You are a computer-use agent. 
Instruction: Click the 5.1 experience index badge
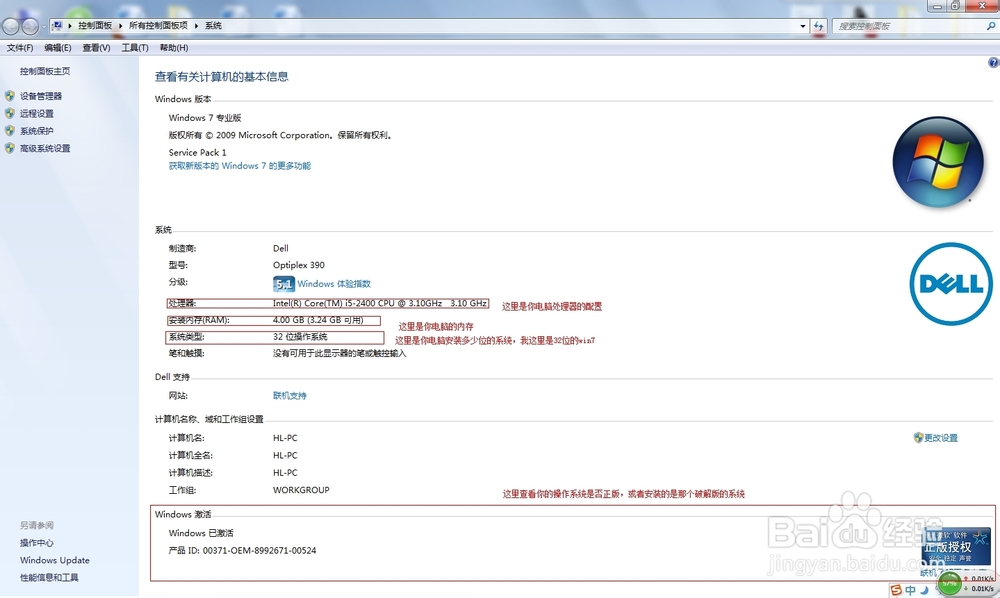283,284
